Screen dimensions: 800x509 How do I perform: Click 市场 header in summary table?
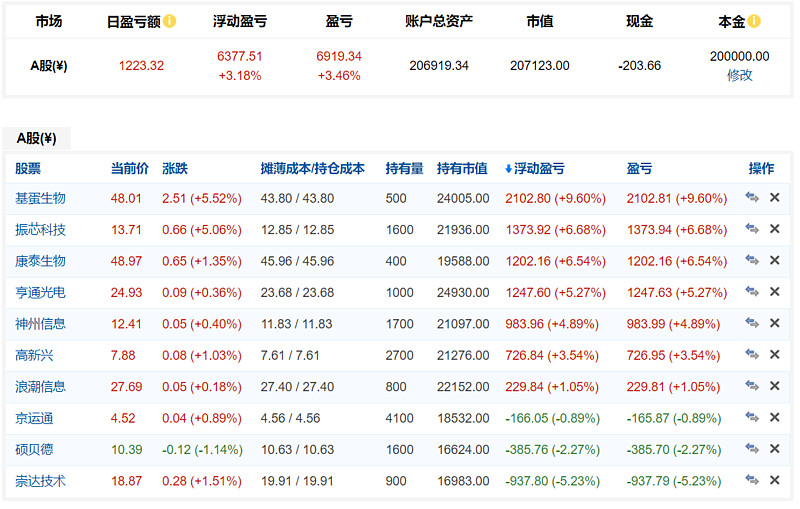click(x=49, y=21)
